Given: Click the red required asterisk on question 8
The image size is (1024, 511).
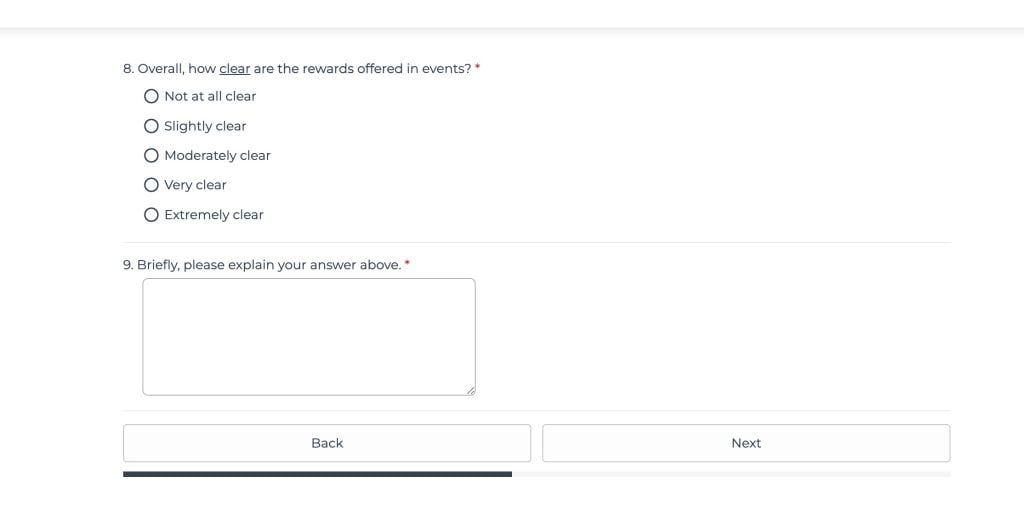Looking at the screenshot, I should [x=477, y=68].
